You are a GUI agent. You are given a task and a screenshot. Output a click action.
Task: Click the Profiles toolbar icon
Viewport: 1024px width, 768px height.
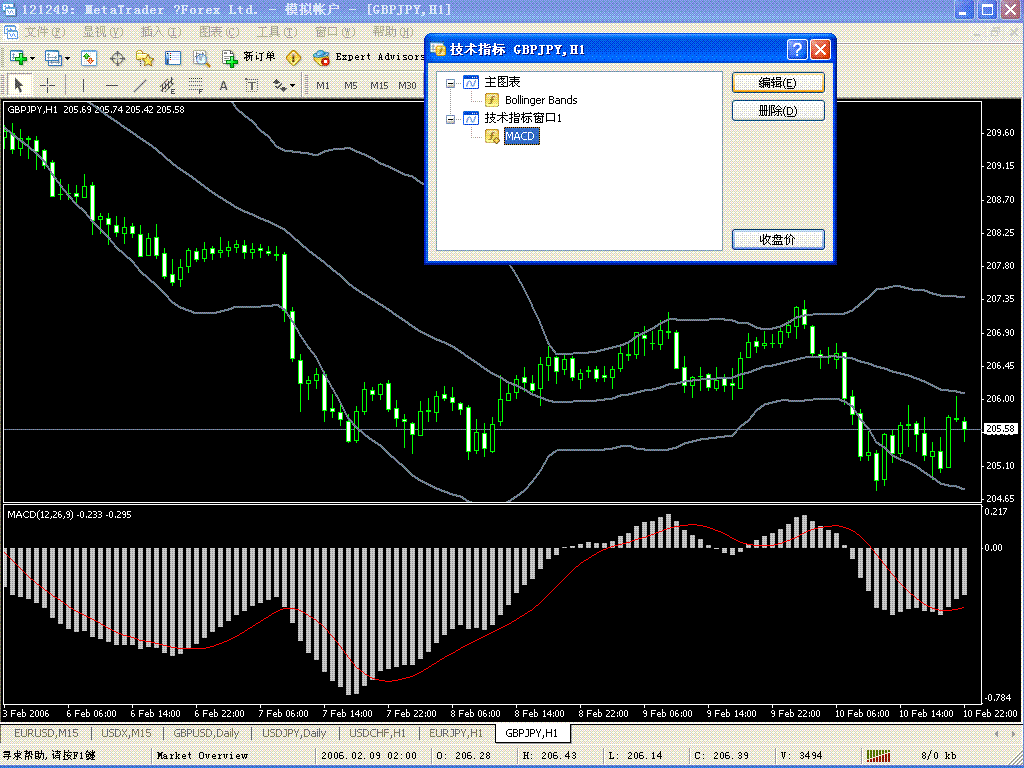point(53,58)
